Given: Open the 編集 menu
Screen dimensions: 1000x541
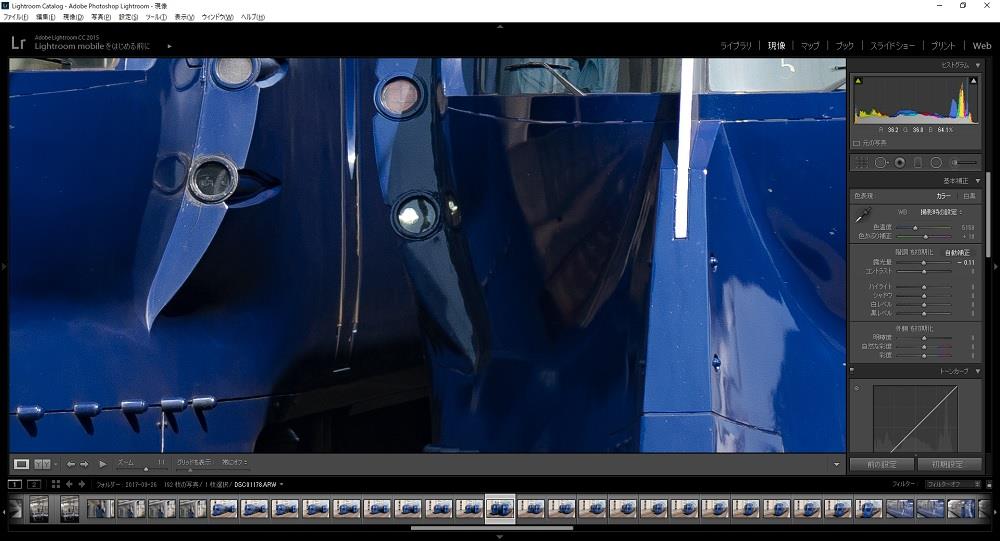Looking at the screenshot, I should pyautogui.click(x=45, y=17).
